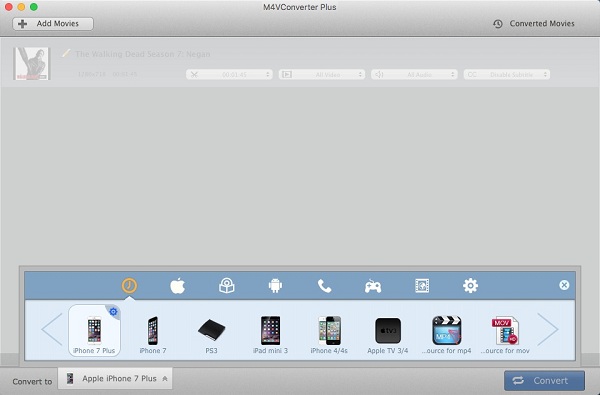Select the box-shaped device category tab

click(227, 286)
